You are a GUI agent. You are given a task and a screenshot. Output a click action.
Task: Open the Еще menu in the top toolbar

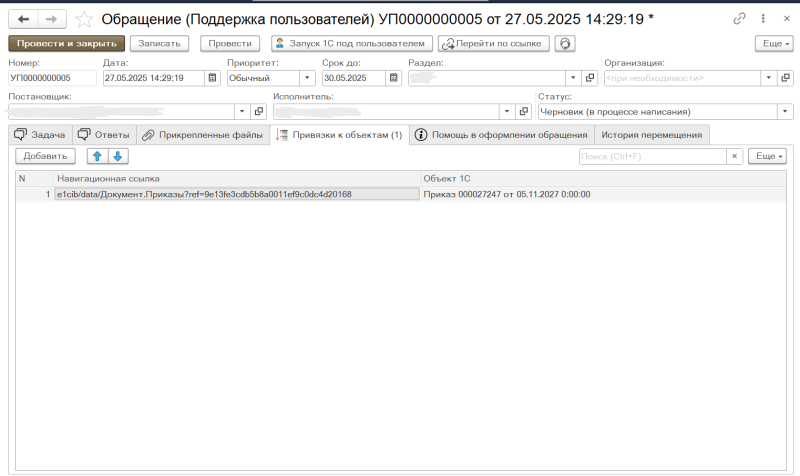point(773,43)
